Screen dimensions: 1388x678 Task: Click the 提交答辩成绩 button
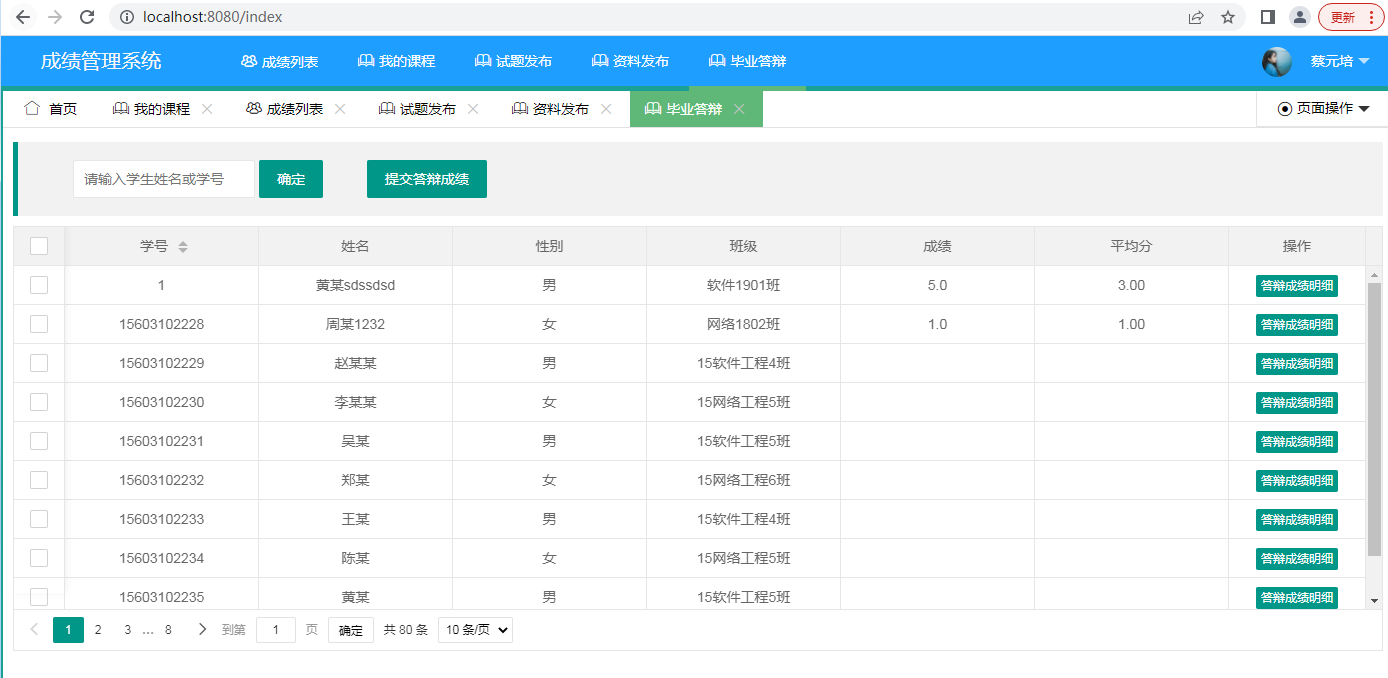tap(427, 179)
